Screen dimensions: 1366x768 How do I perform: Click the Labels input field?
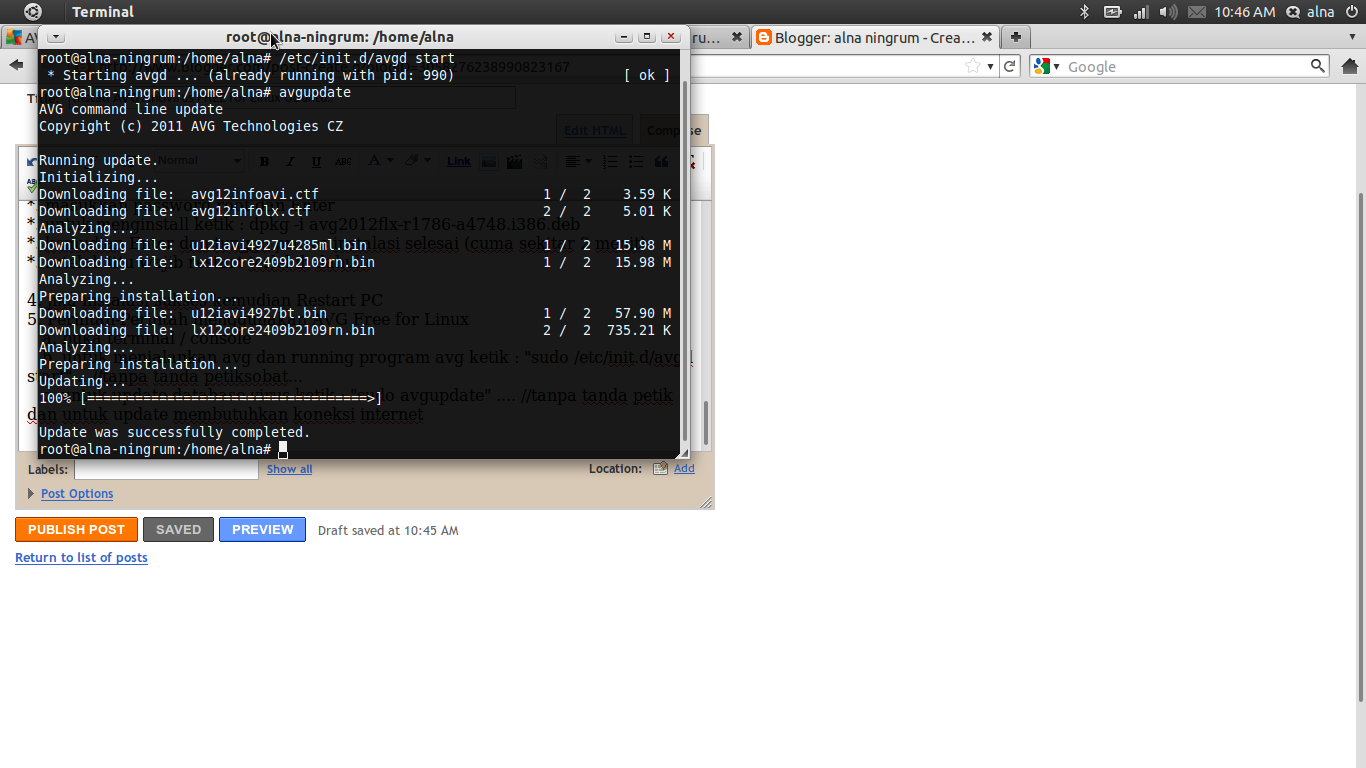[x=165, y=469]
